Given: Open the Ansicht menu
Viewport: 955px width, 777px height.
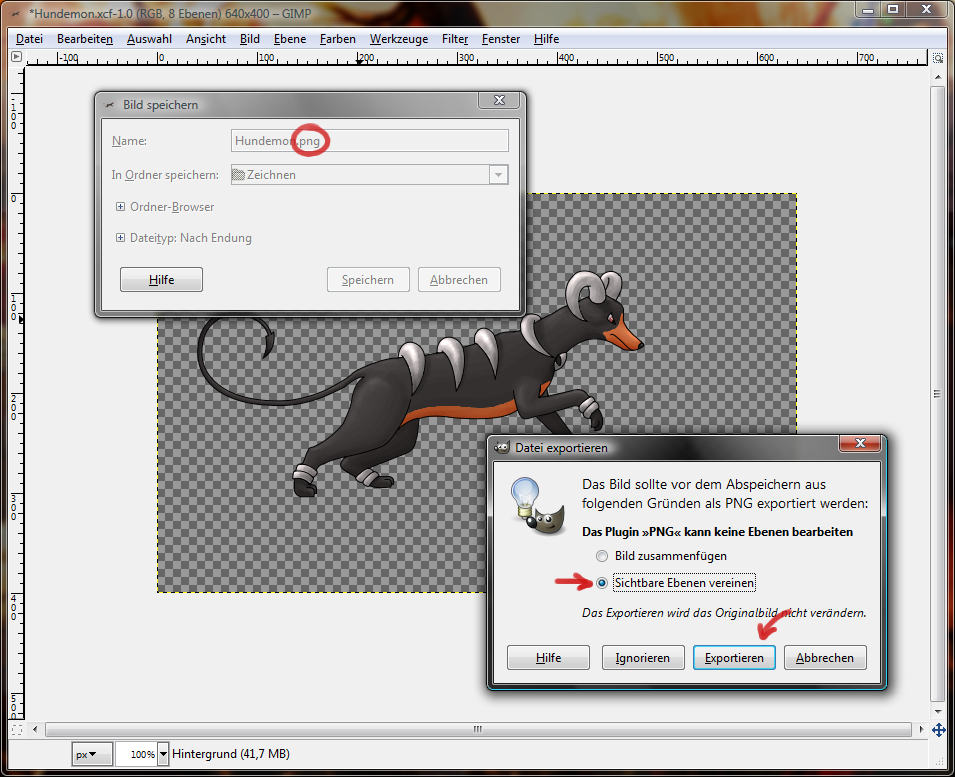Looking at the screenshot, I should [x=206, y=39].
